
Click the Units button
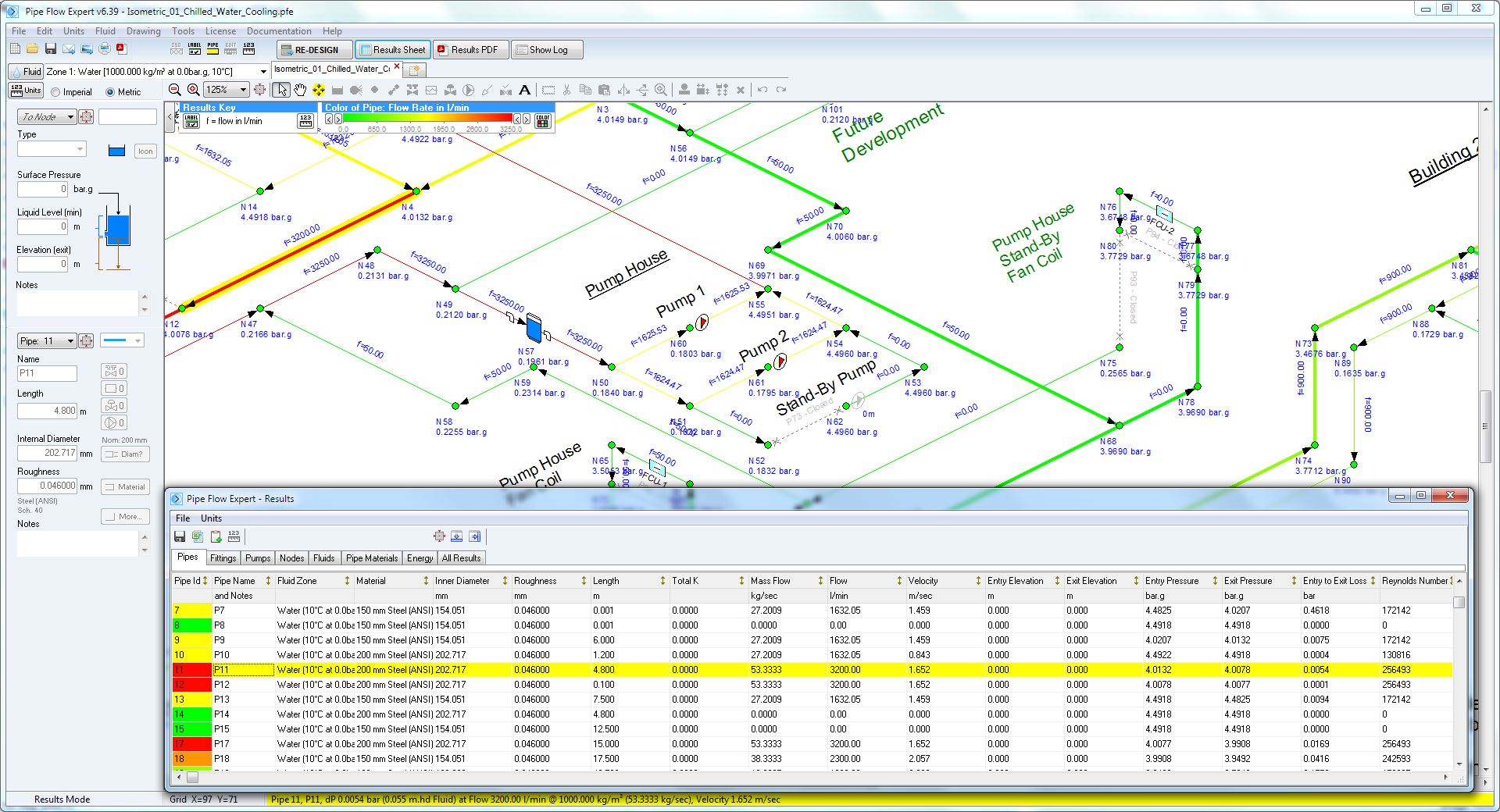(x=26, y=91)
